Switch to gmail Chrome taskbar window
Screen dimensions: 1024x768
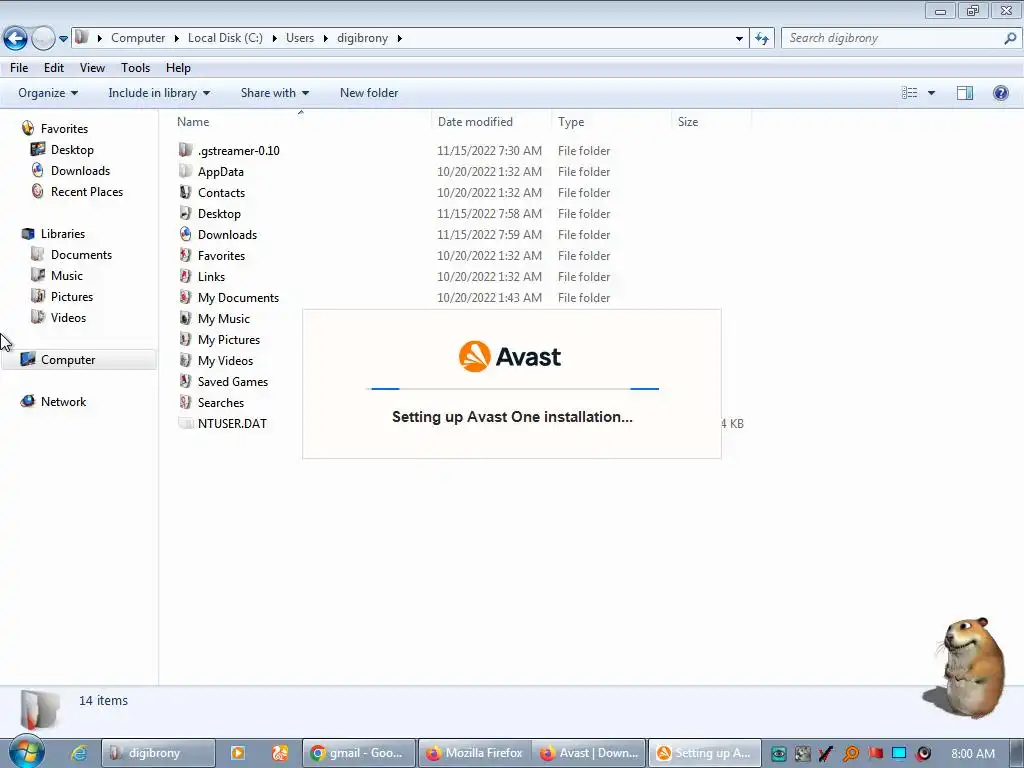[359, 753]
